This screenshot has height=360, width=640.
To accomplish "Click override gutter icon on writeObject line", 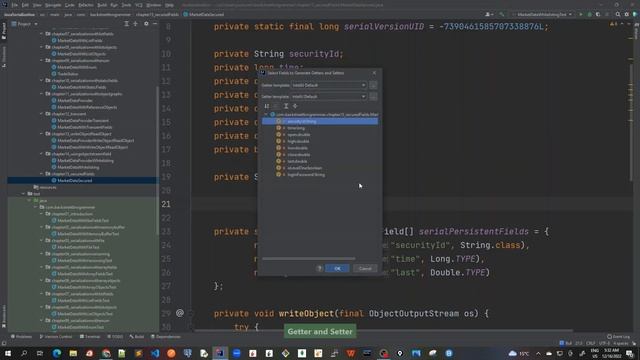I will 180,313.
